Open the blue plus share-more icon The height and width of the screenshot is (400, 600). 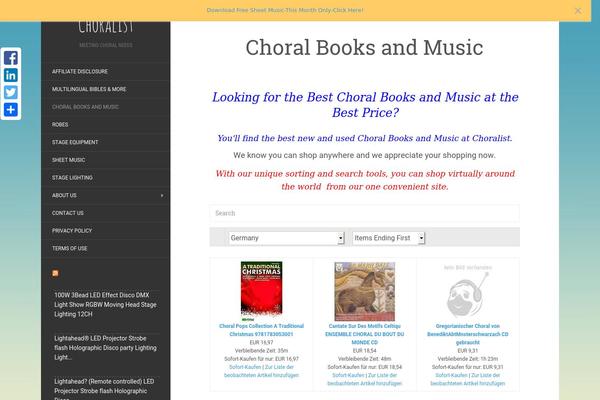click(x=11, y=109)
